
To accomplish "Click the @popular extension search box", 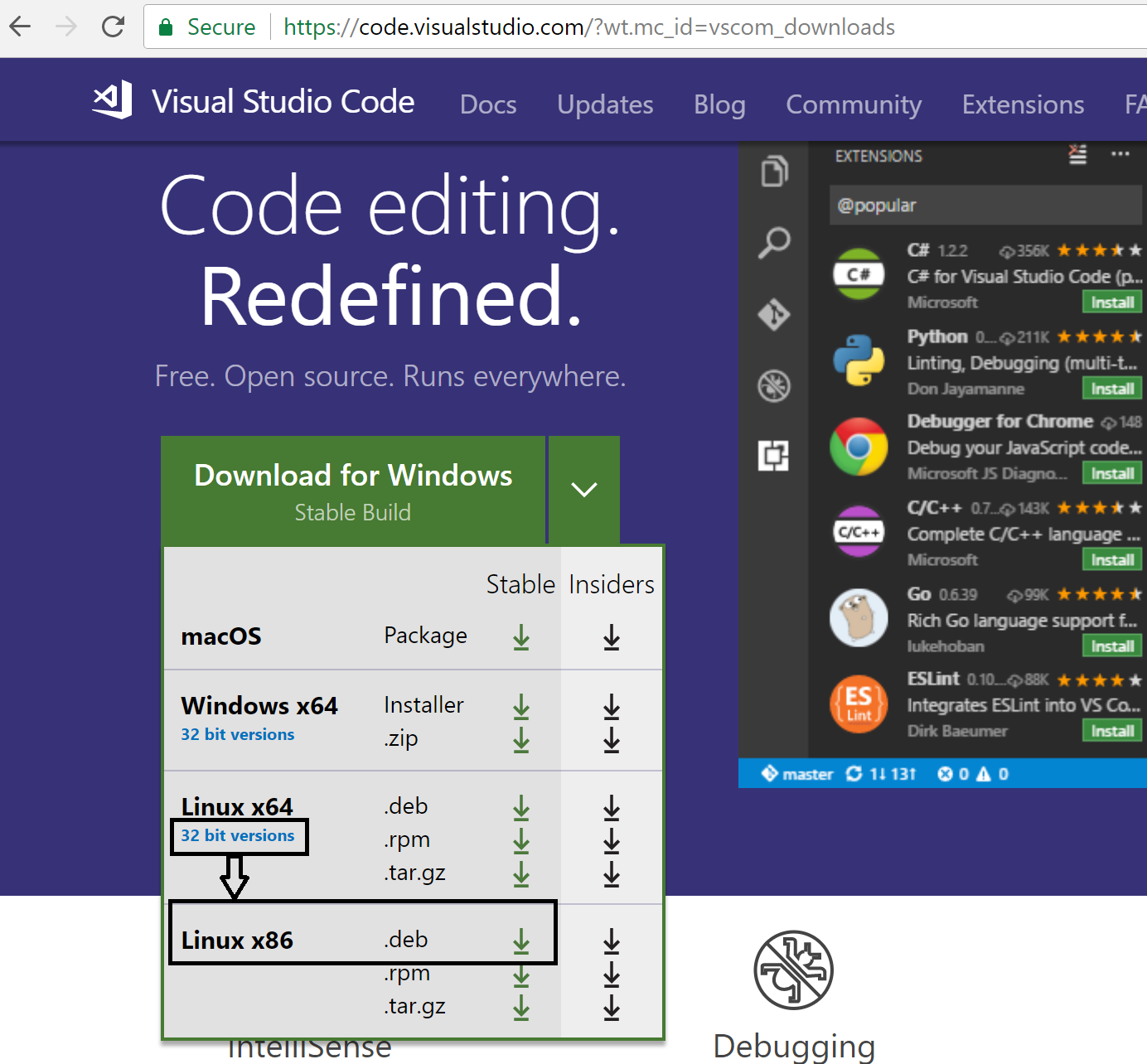I will point(985,206).
